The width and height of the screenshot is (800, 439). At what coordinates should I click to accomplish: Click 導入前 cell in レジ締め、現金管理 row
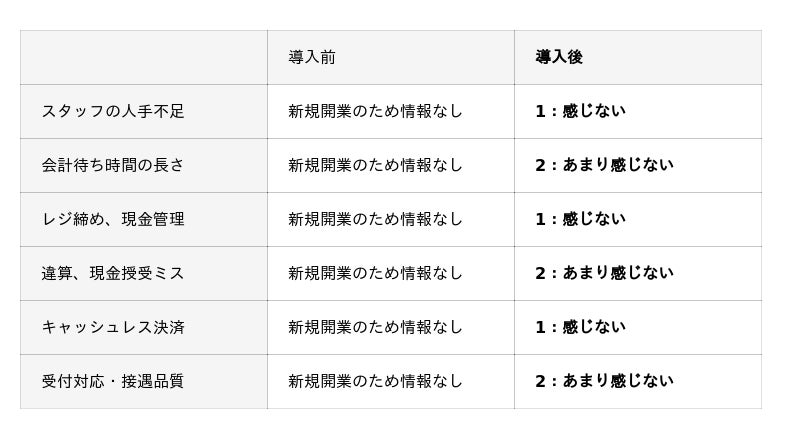coord(375,219)
